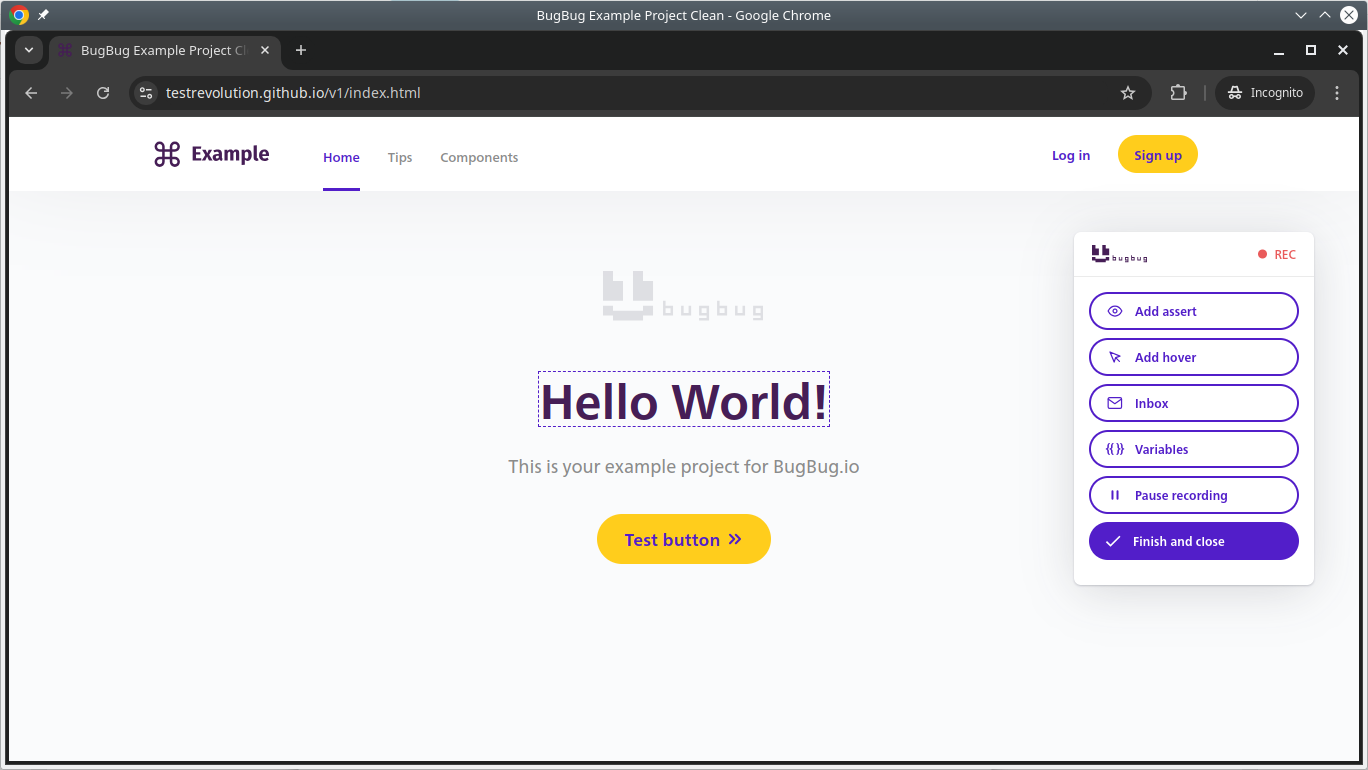The height and width of the screenshot is (770, 1368).
Task: Click the Example logo icon in header
Action: click(x=167, y=154)
